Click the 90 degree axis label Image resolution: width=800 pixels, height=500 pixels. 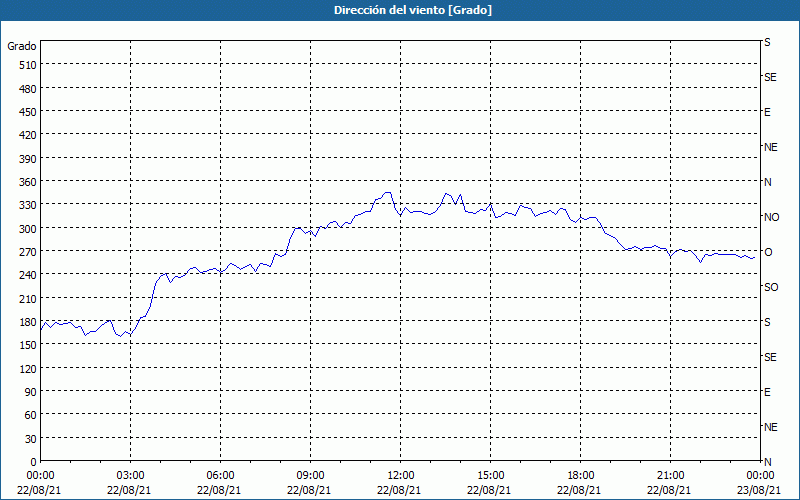(31, 392)
